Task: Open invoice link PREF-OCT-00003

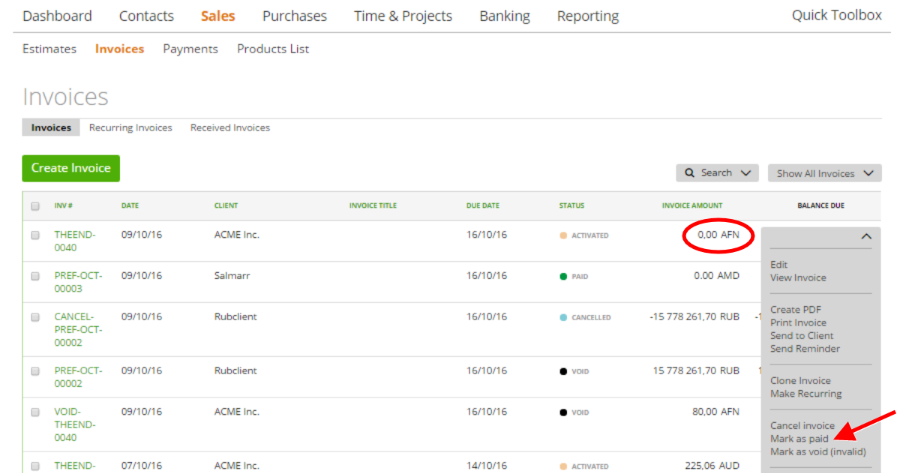Action: click(78, 282)
